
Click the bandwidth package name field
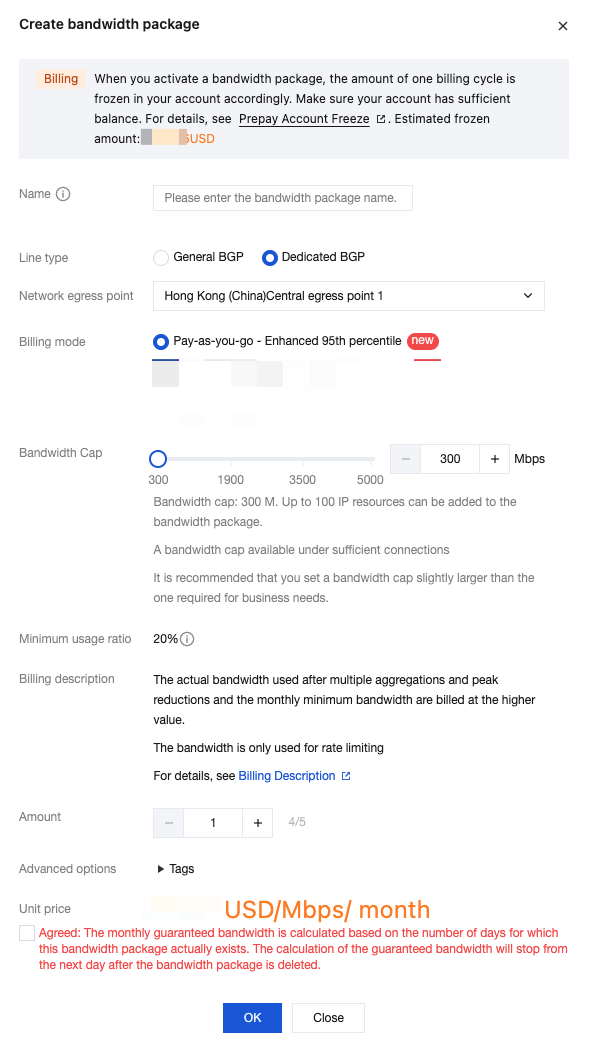[x=282, y=198]
